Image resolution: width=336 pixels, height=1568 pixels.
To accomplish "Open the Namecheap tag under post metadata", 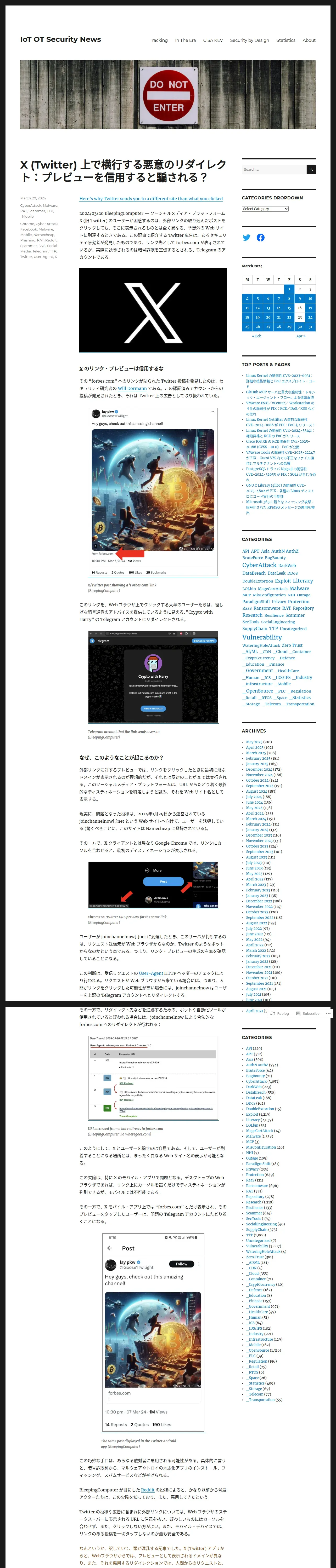I will pos(44,234).
